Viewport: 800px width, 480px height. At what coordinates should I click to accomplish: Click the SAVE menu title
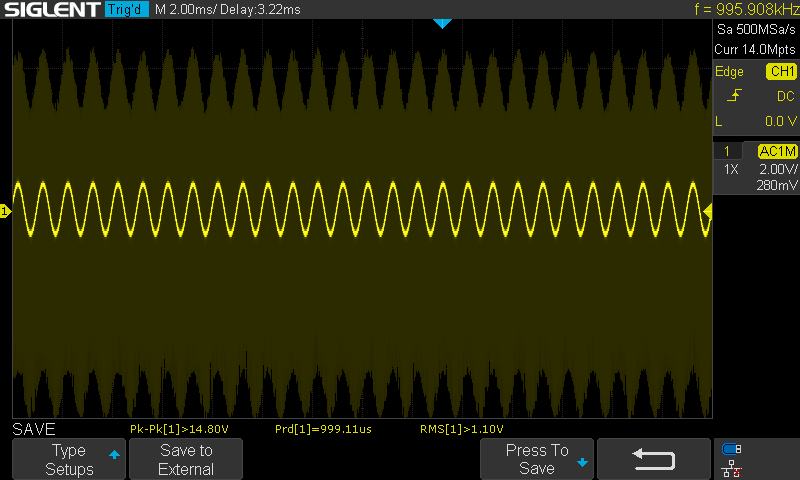(34, 429)
